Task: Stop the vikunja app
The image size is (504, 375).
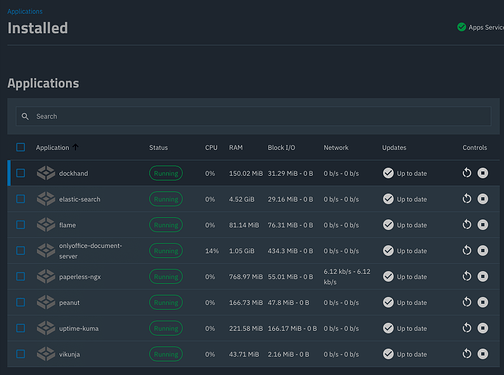Action: [483, 354]
